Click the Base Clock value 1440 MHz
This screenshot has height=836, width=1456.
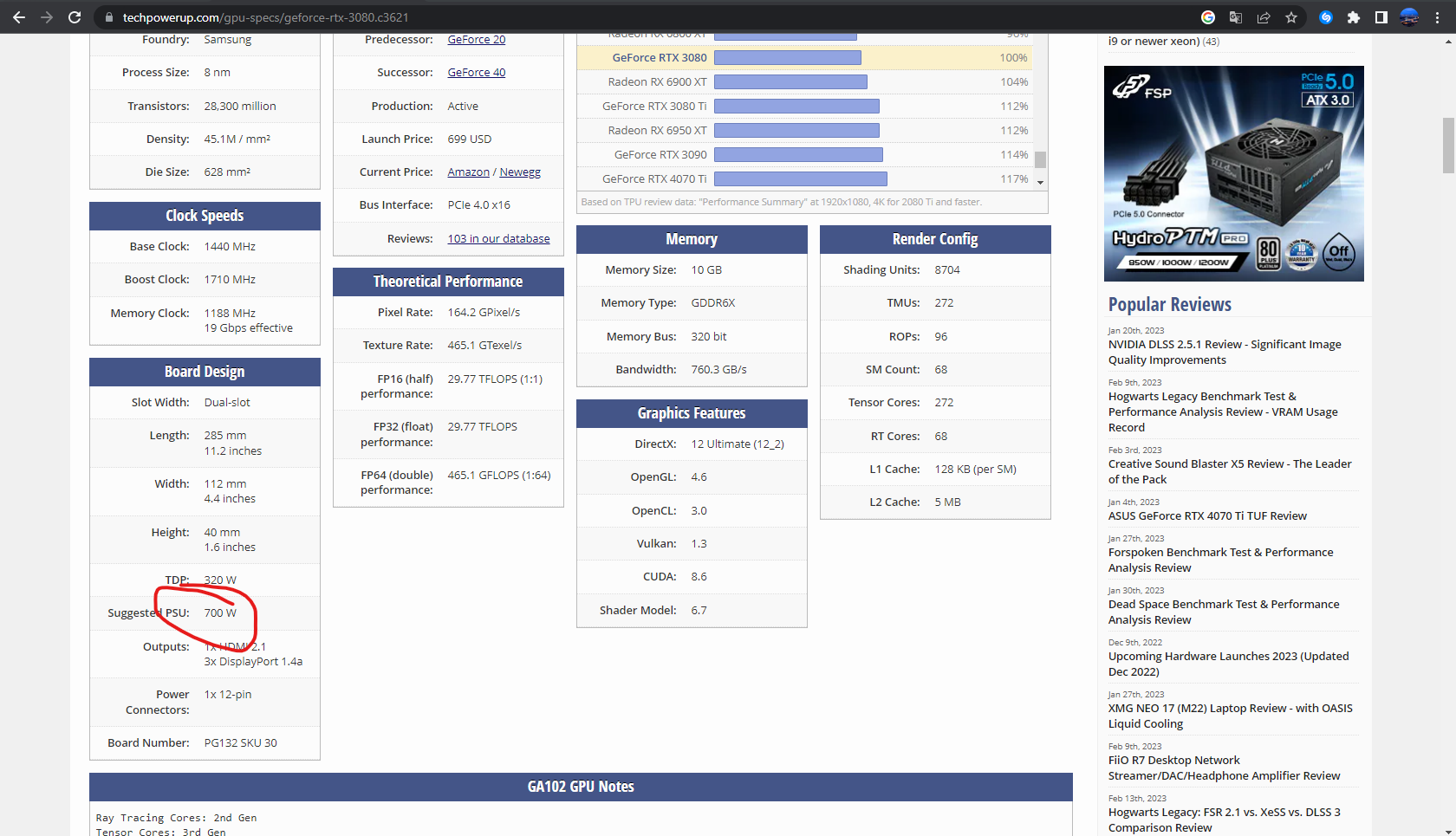230,247
